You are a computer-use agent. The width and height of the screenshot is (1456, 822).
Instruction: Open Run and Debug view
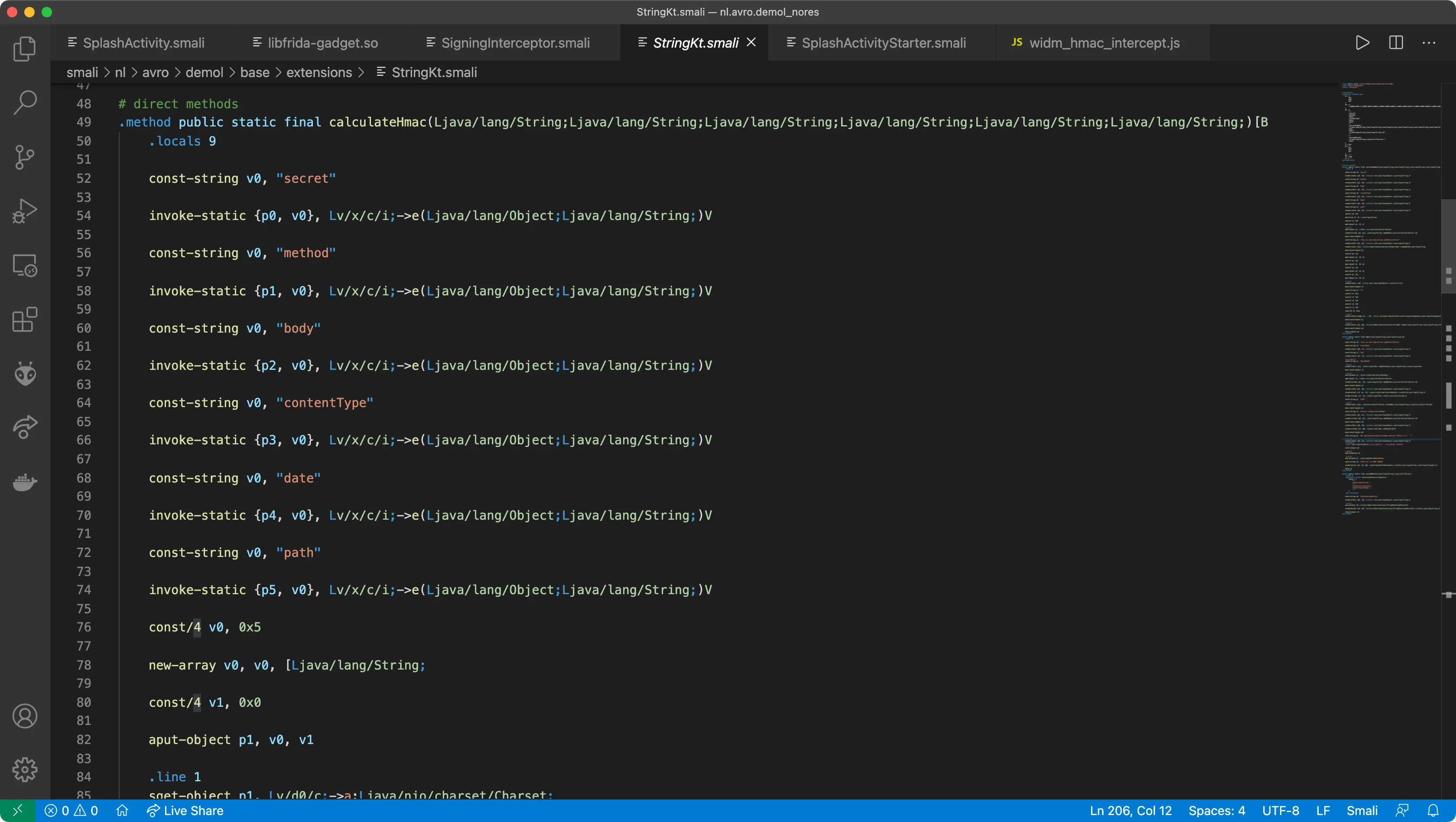pos(25,211)
